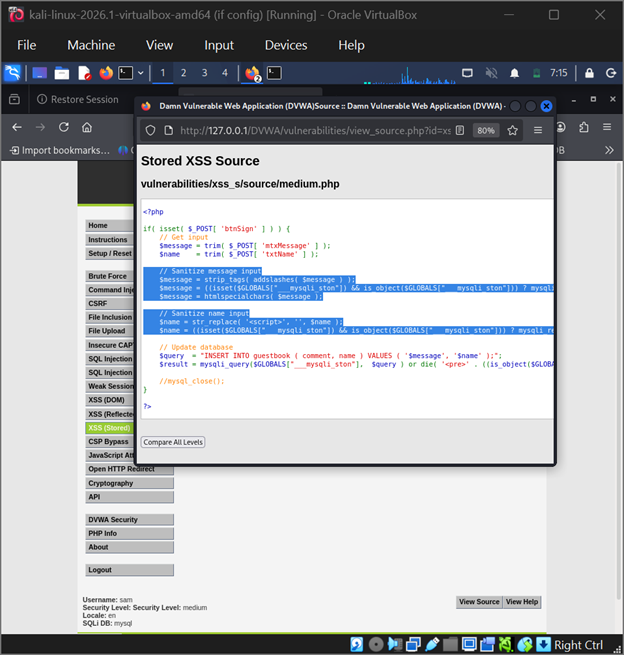624x655 pixels.
Task: Select the running terminal task icon
Action: pos(274,73)
